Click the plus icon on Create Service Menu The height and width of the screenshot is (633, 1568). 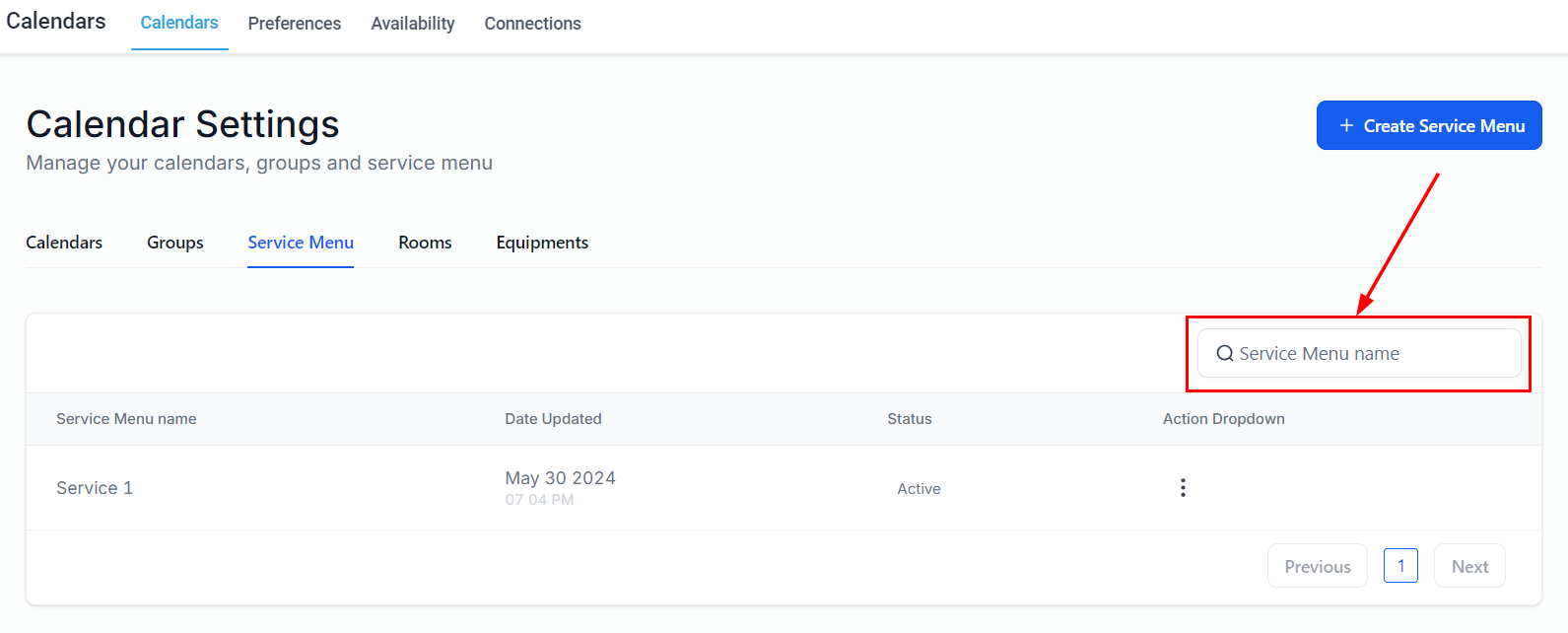coord(1346,126)
